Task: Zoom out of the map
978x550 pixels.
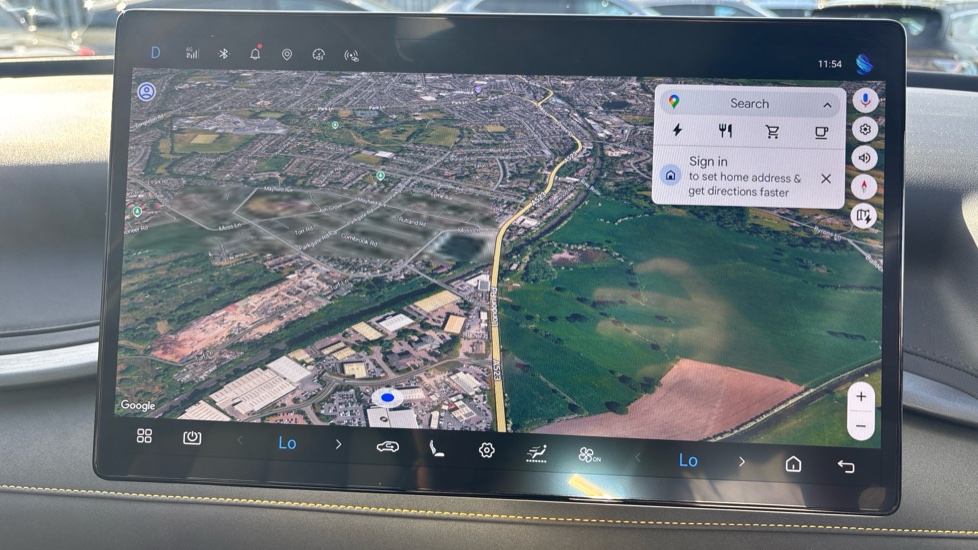Action: (861, 426)
